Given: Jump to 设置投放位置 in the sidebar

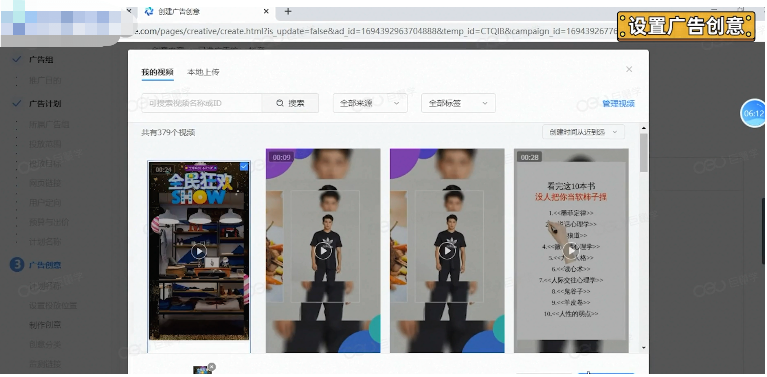Looking at the screenshot, I should pos(52,306).
